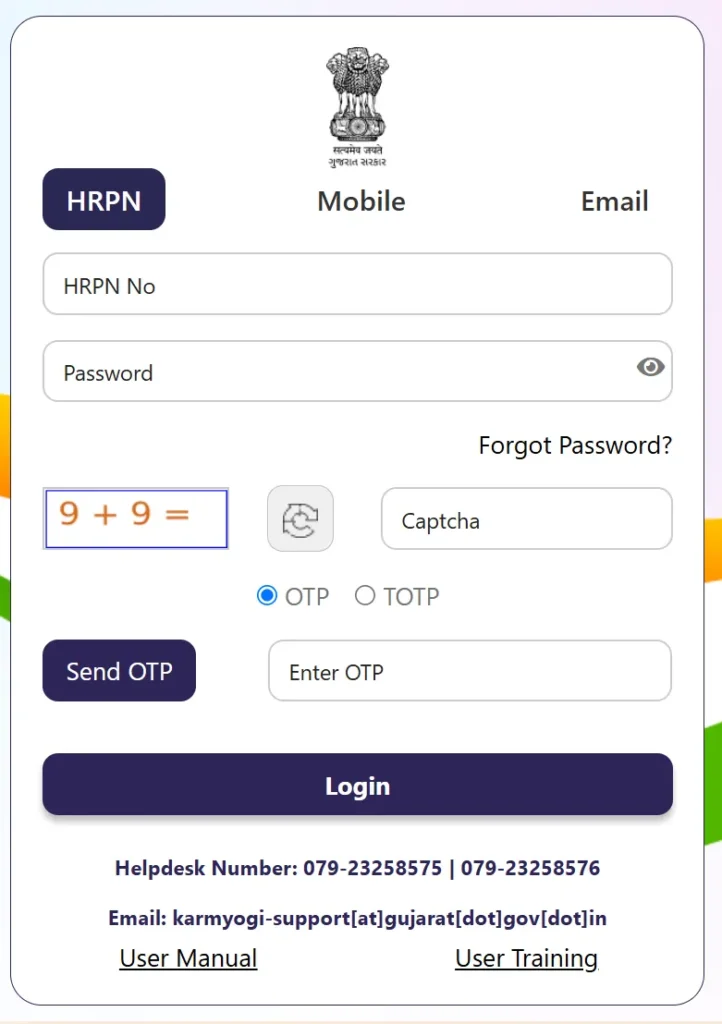Click the Enter OTP field
Screen dimensions: 722x1024
(x=470, y=671)
